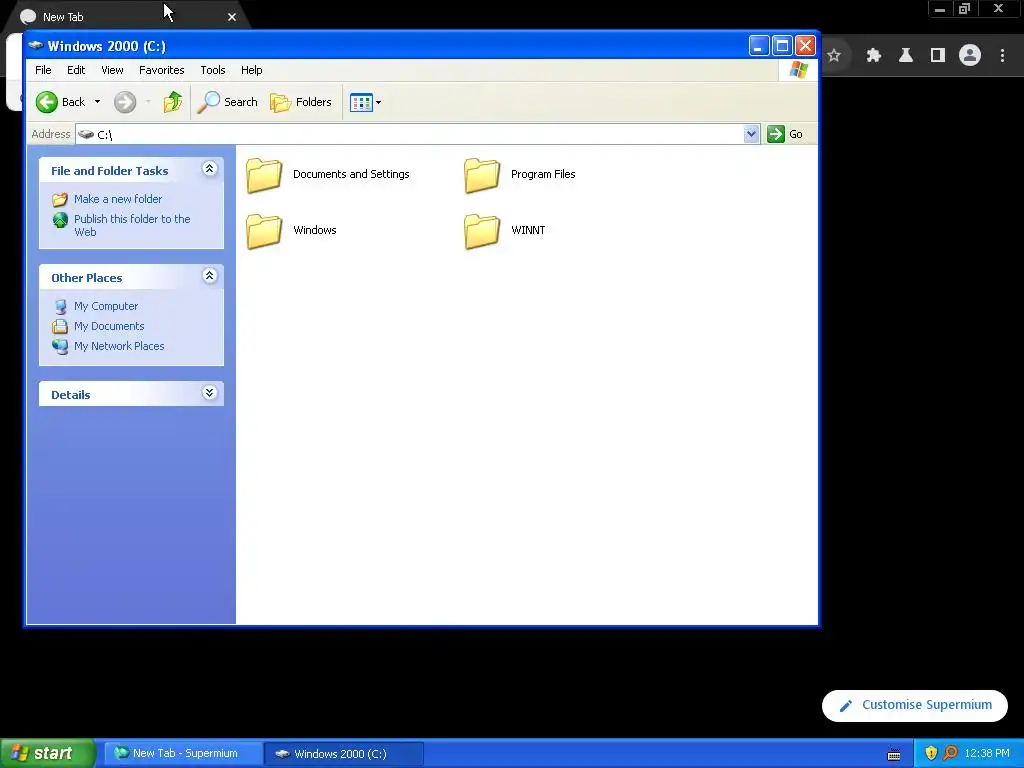
Task: Minimize the Windows 2000 (C:) window
Action: click(x=758, y=46)
